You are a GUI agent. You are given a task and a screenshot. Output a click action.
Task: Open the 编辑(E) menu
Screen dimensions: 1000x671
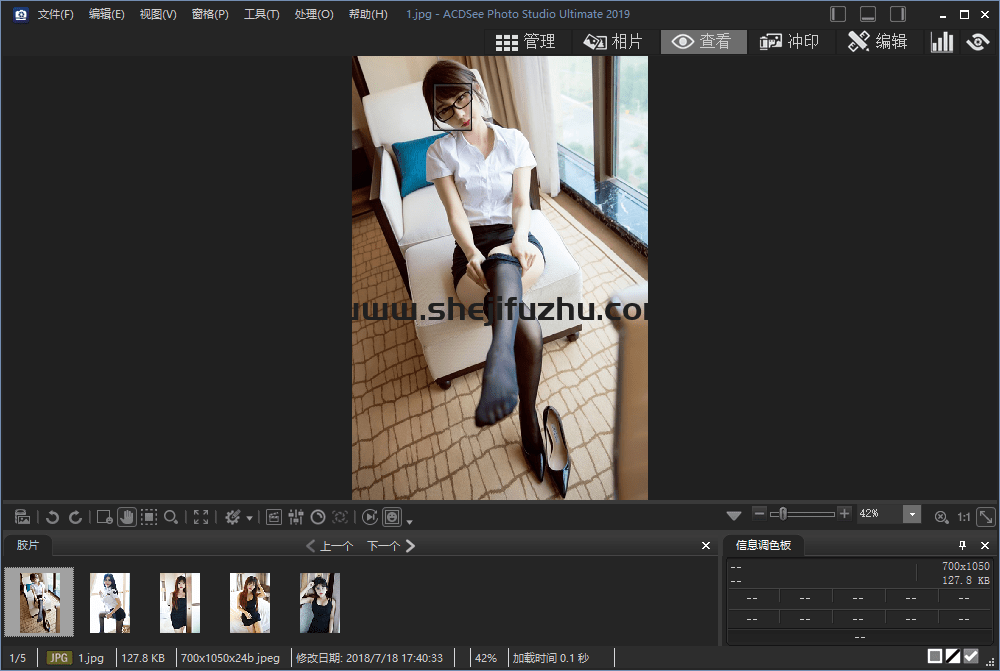tap(107, 14)
